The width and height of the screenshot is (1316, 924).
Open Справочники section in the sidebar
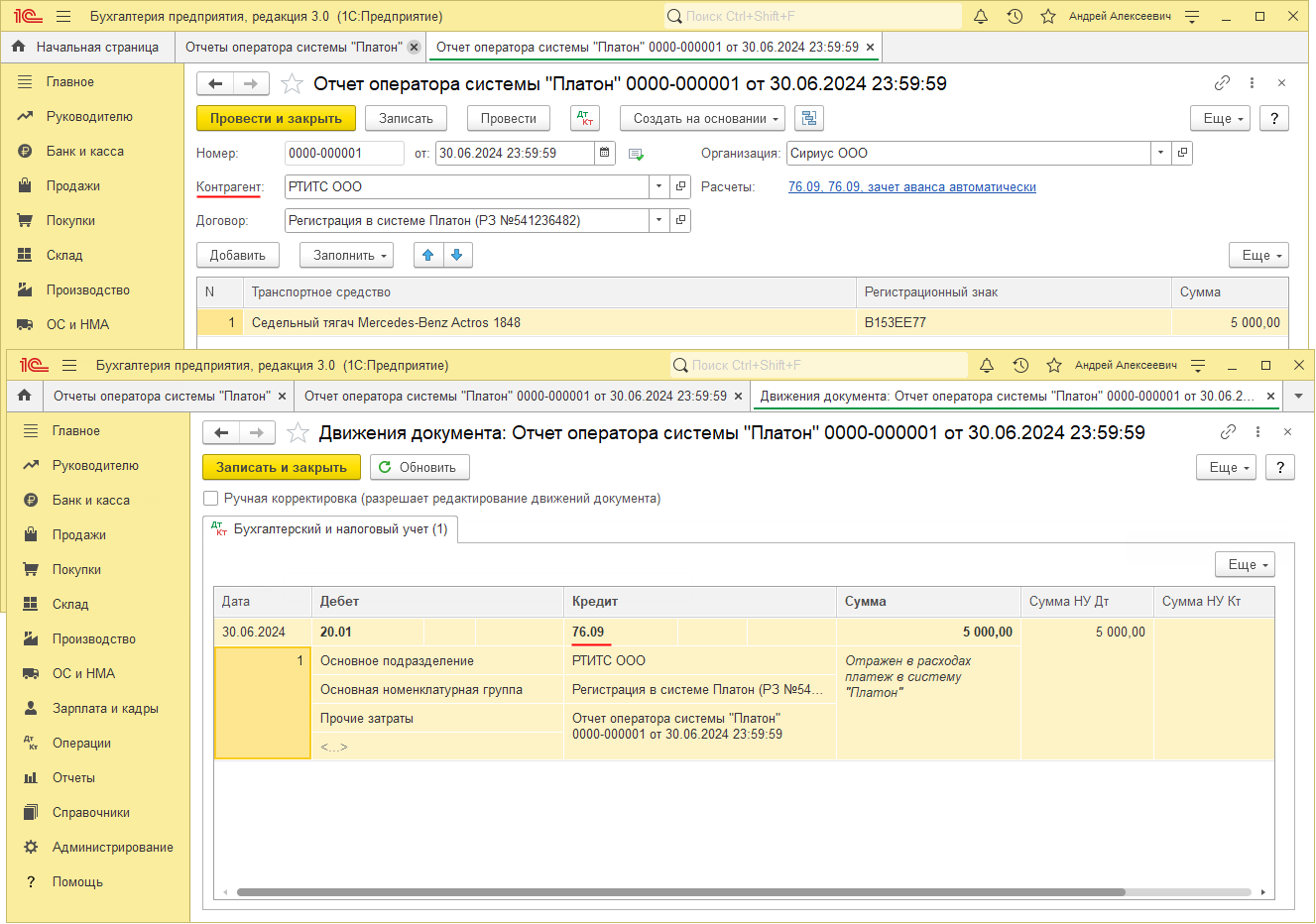pyautogui.click(x=91, y=812)
